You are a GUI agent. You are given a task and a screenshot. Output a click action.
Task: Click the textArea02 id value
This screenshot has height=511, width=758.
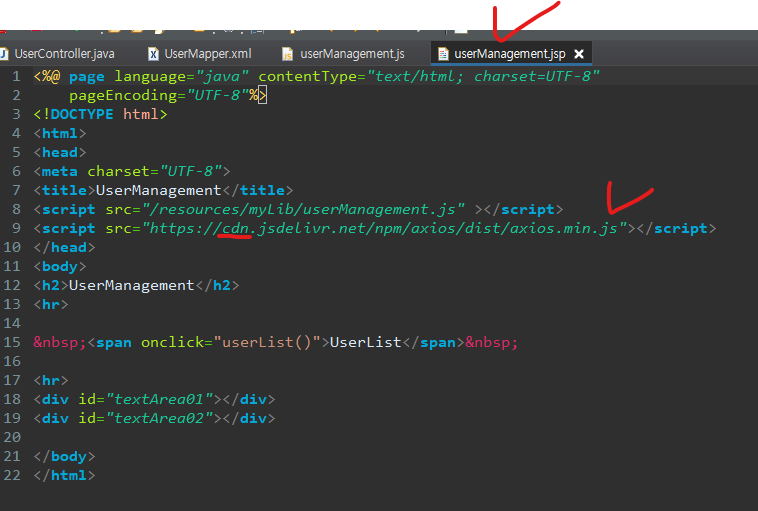click(160, 418)
